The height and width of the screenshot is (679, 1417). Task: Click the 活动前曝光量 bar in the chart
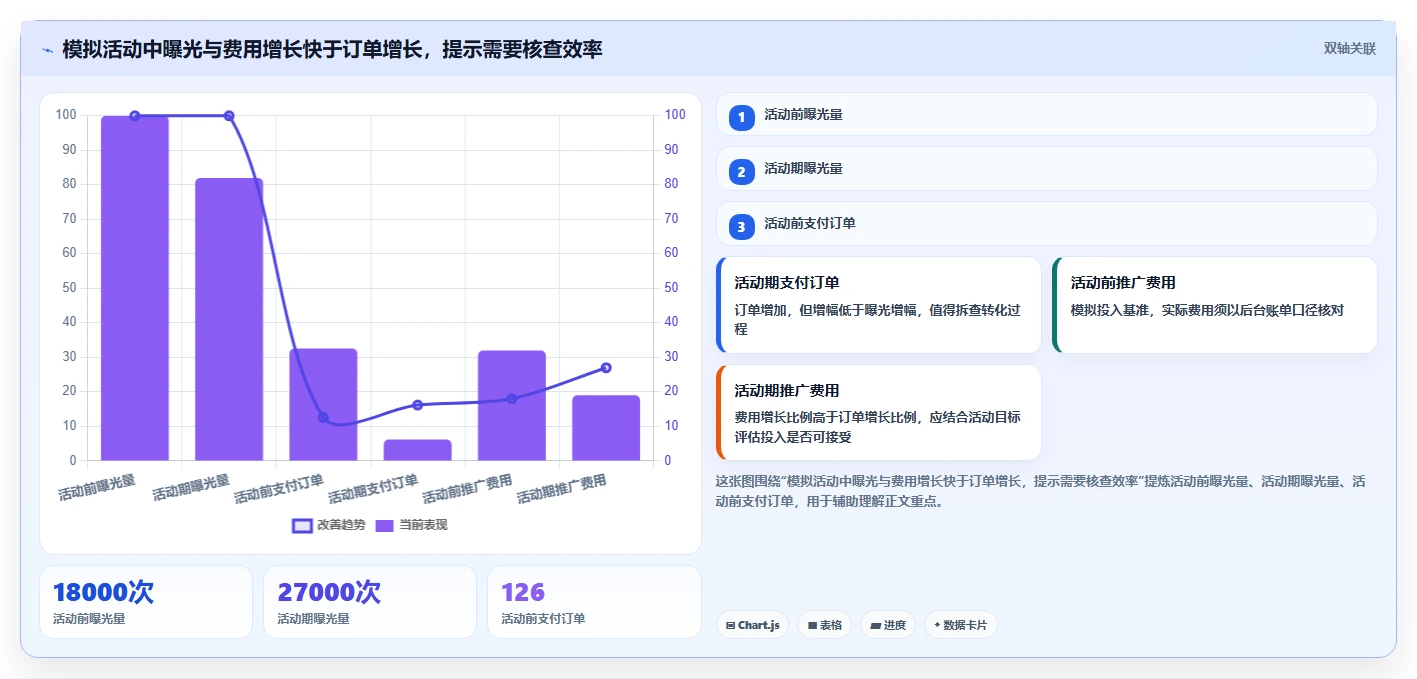(x=135, y=288)
